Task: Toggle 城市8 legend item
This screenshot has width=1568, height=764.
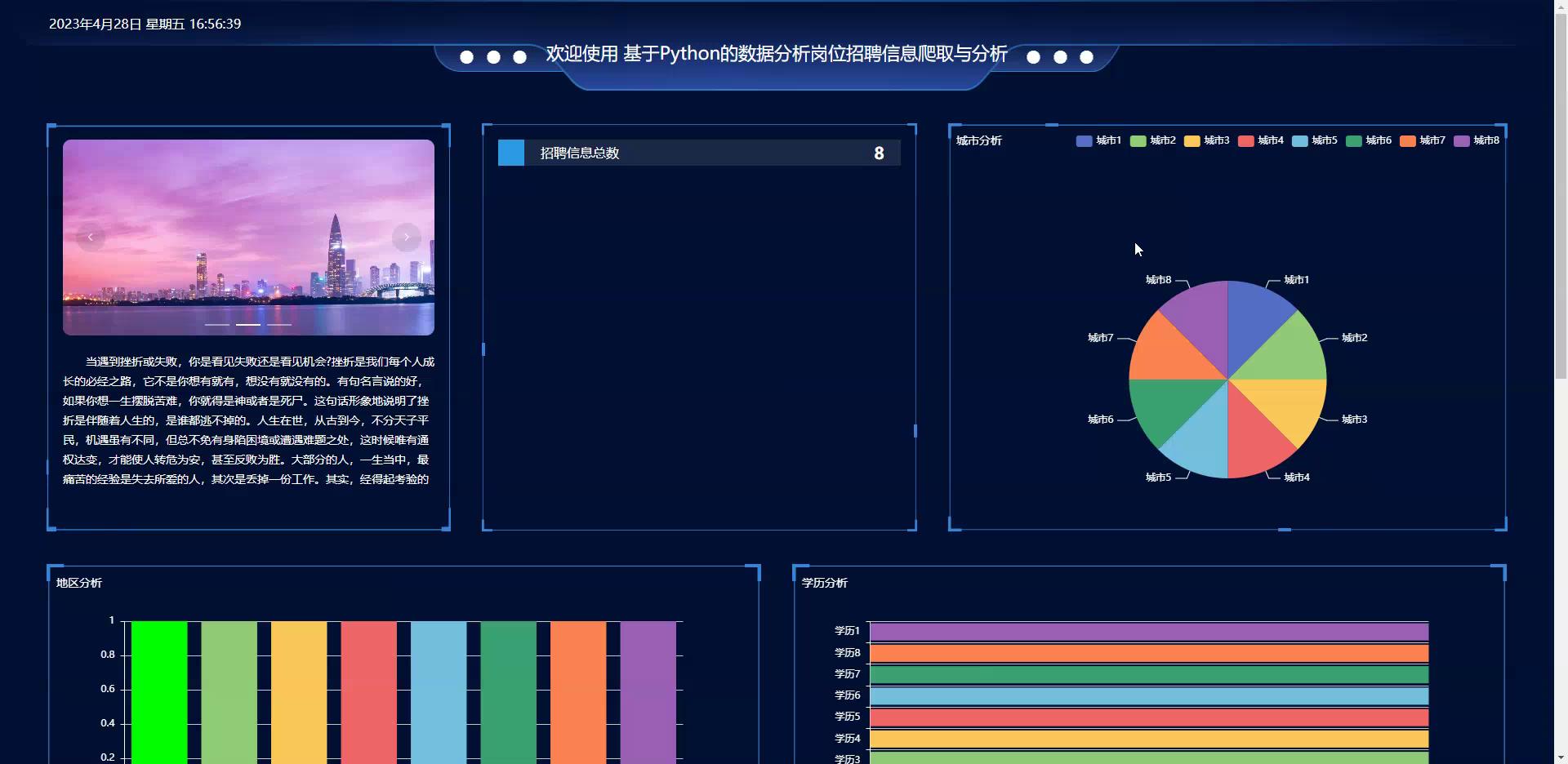Action: pyautogui.click(x=1476, y=140)
